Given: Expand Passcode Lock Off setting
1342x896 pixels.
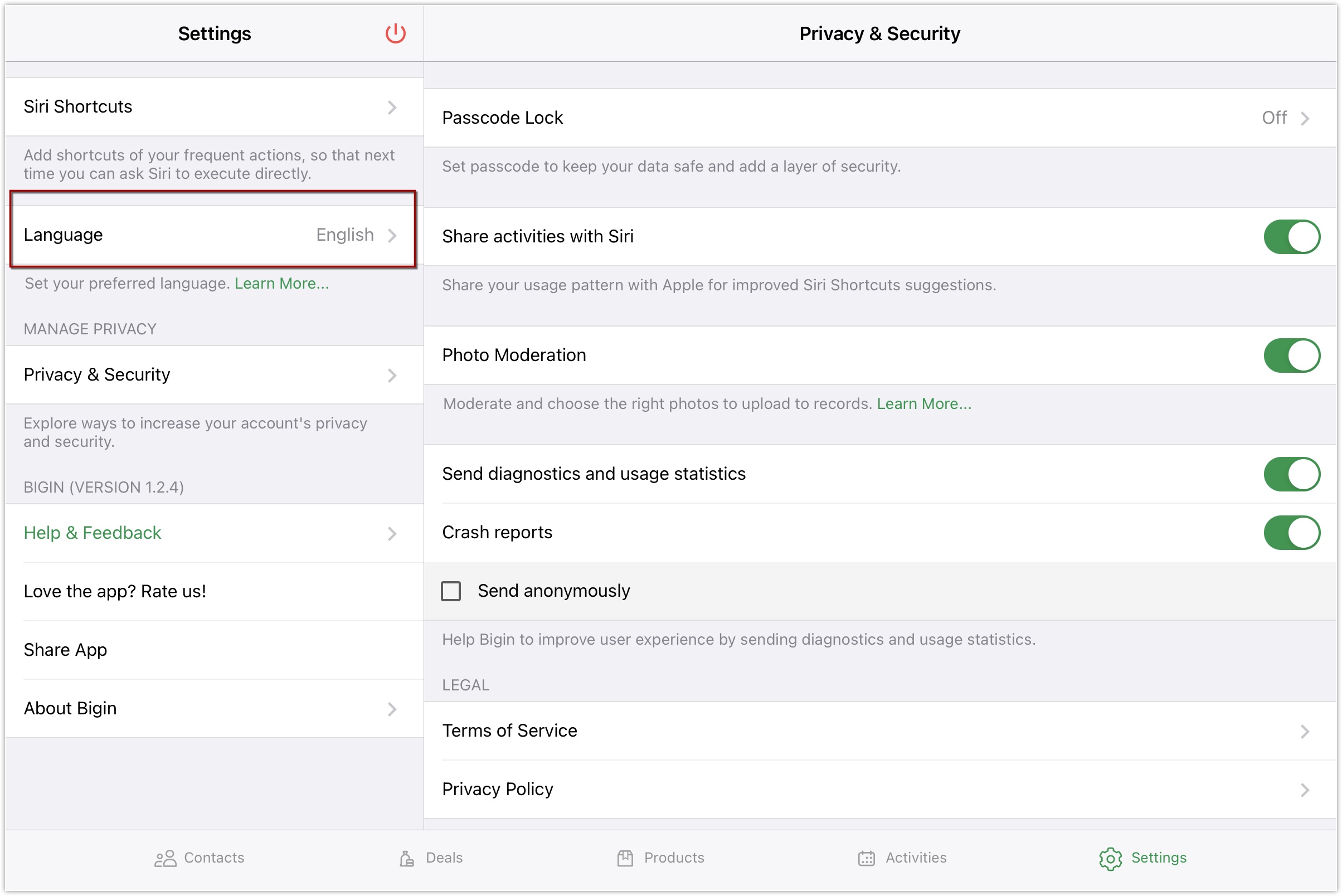Looking at the screenshot, I should point(1285,118).
